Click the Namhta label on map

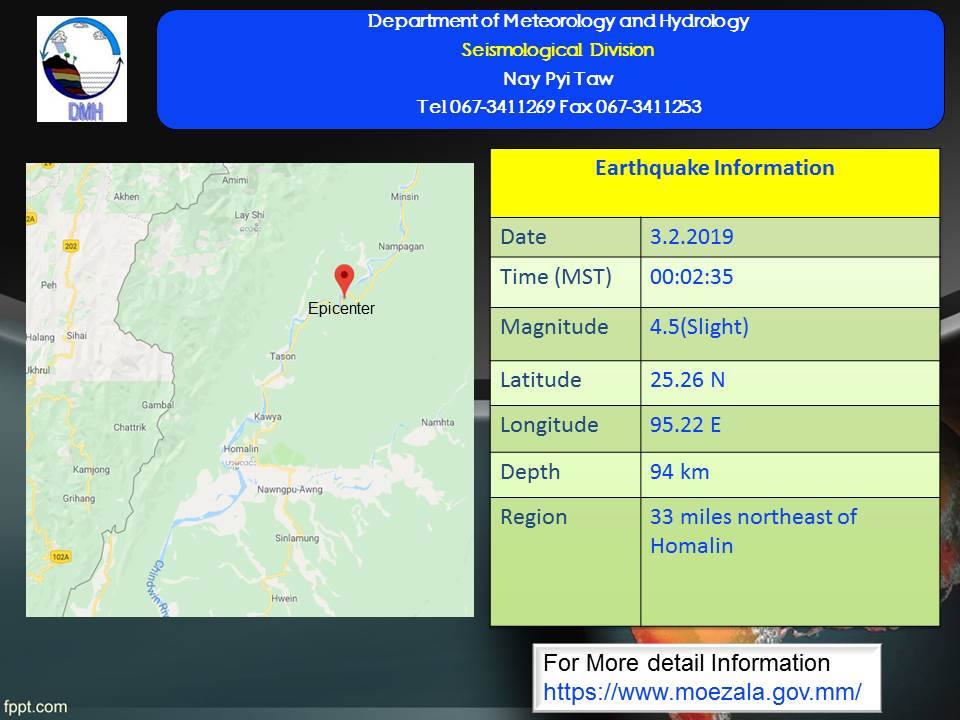coord(438,422)
